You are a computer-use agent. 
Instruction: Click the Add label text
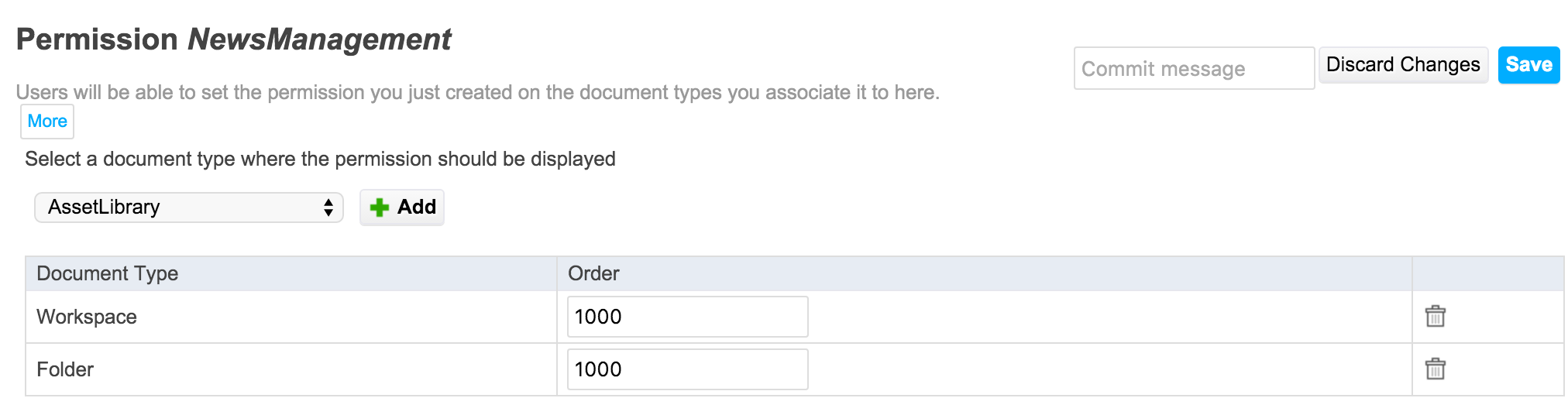point(417,207)
